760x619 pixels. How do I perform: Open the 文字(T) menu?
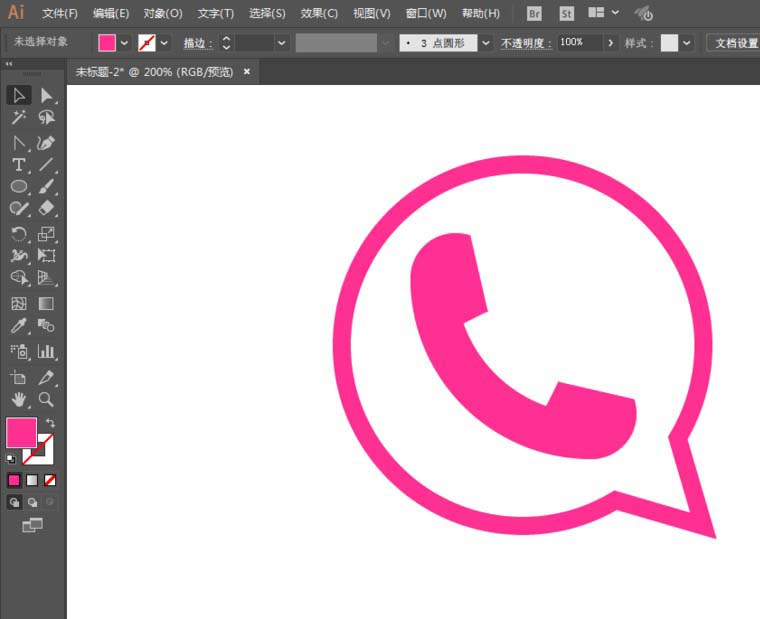[216, 14]
